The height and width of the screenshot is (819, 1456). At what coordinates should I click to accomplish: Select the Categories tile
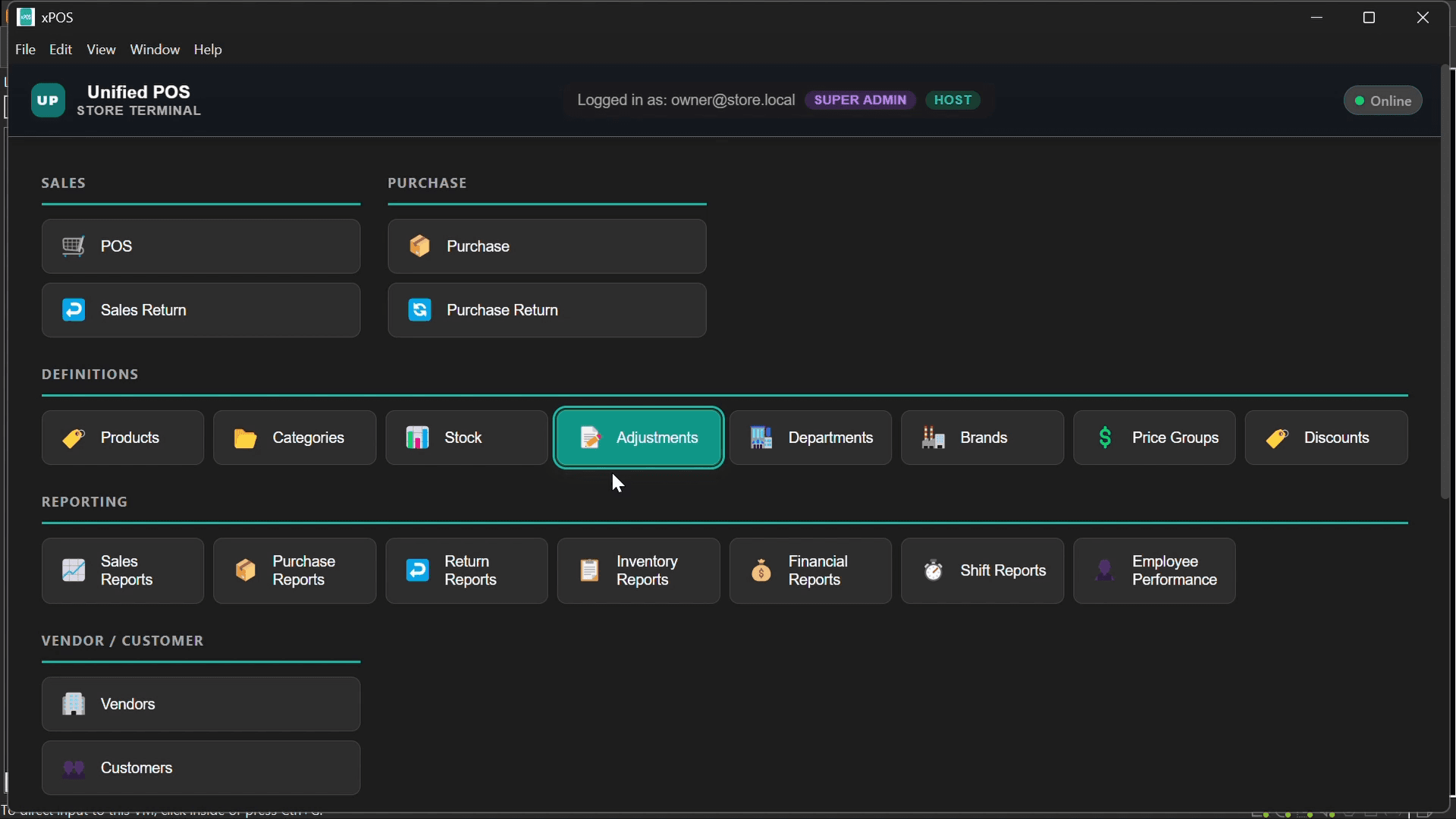(294, 438)
